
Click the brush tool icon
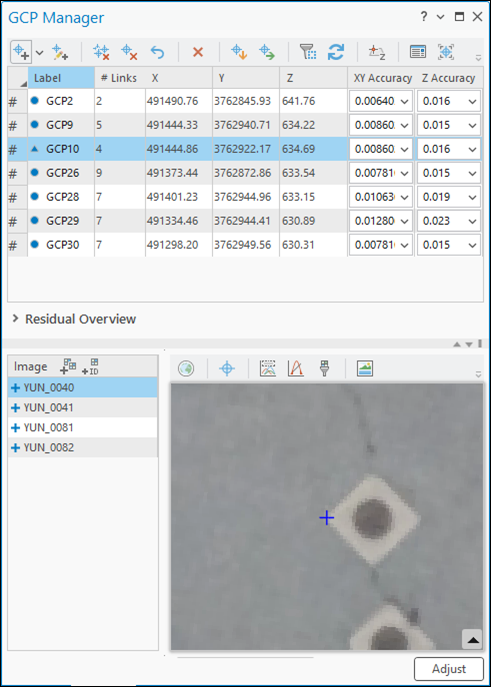pyautogui.click(x=324, y=368)
